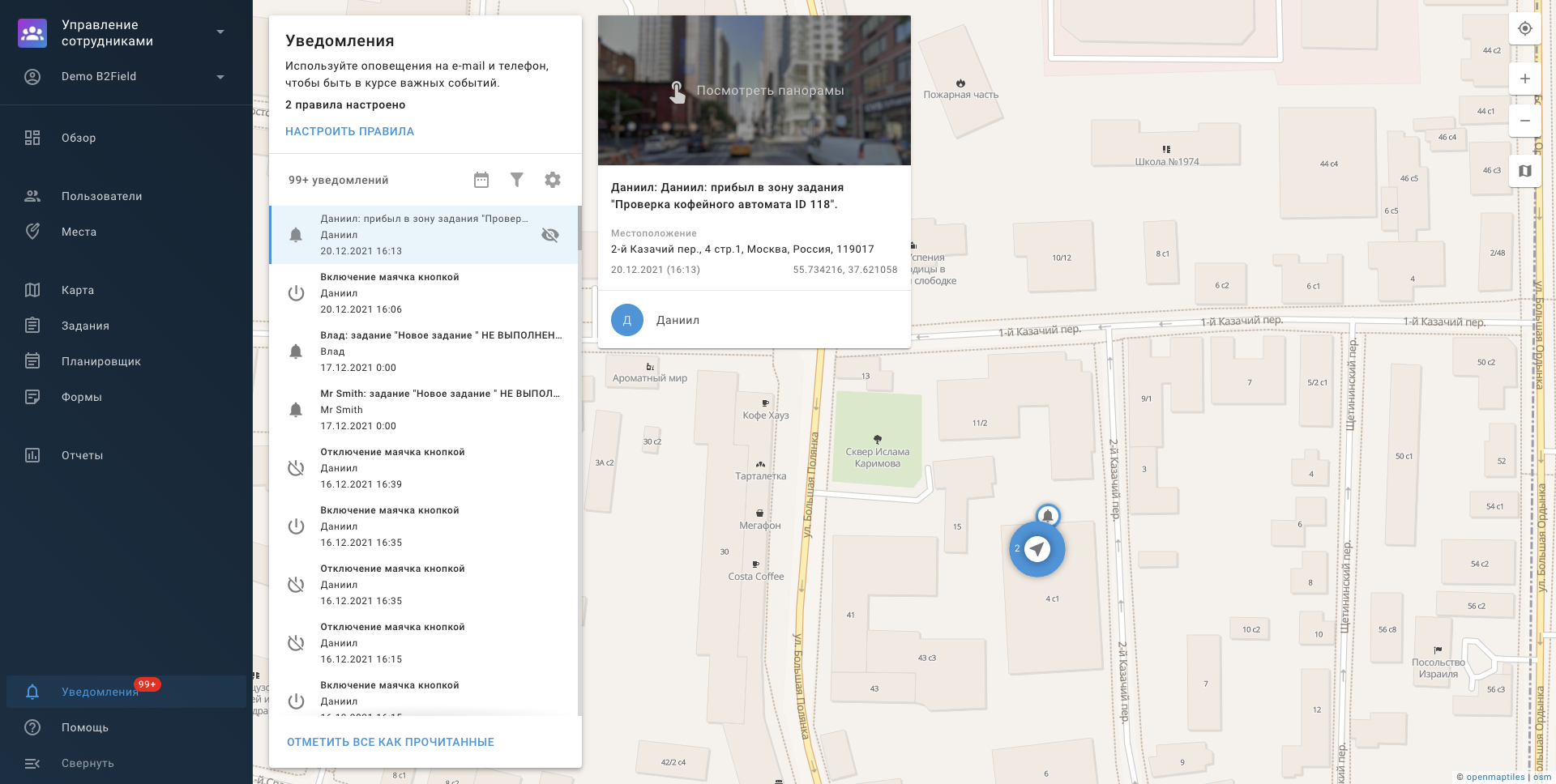Image resolution: width=1556 pixels, height=784 pixels.
Task: Click the bell notification marker on map
Action: pos(1048,515)
